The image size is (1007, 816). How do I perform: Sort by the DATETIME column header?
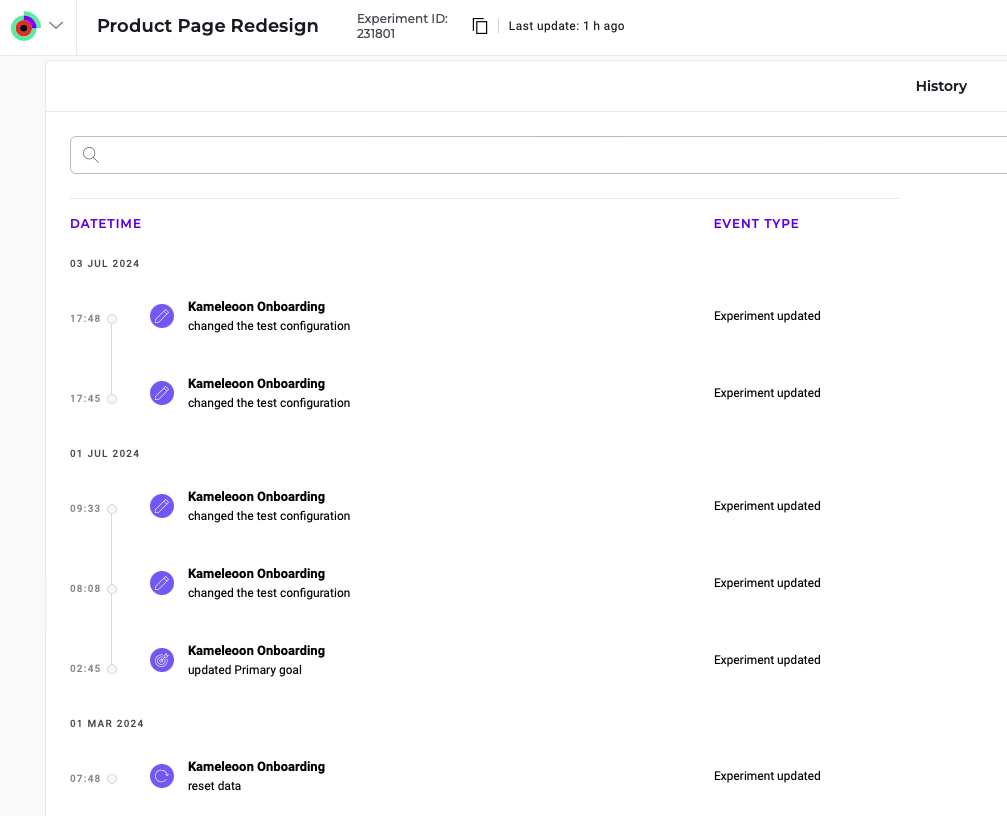(x=105, y=224)
